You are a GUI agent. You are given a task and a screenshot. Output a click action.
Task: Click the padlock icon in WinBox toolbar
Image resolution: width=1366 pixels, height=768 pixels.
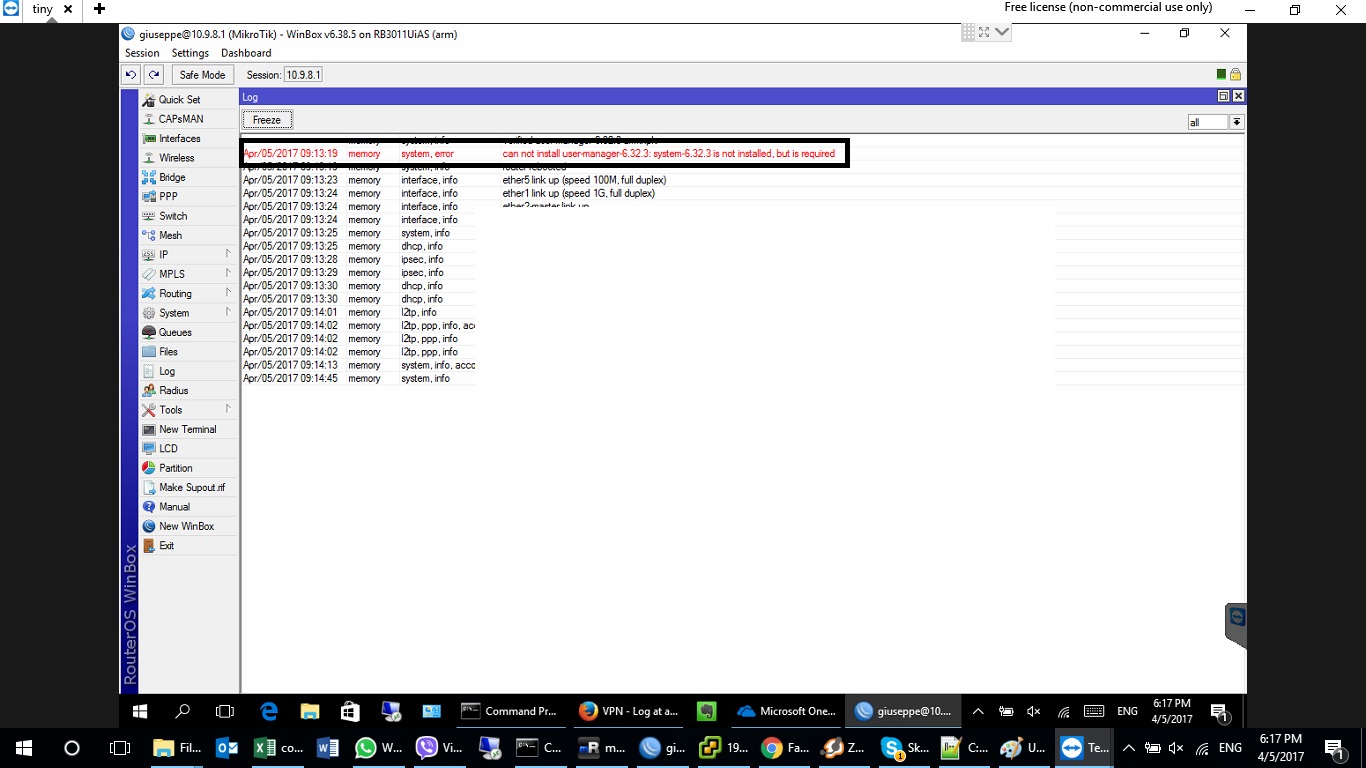click(1235, 74)
